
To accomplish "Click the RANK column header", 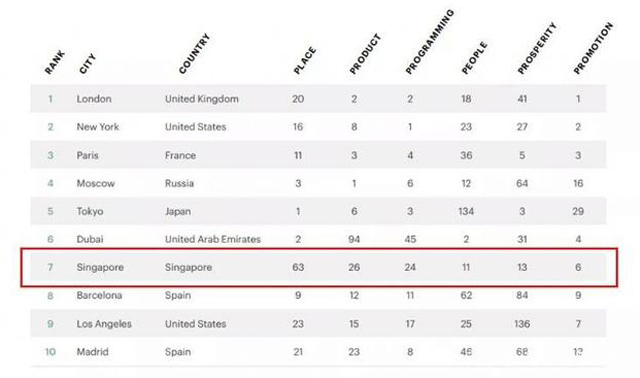I will pos(55,62).
